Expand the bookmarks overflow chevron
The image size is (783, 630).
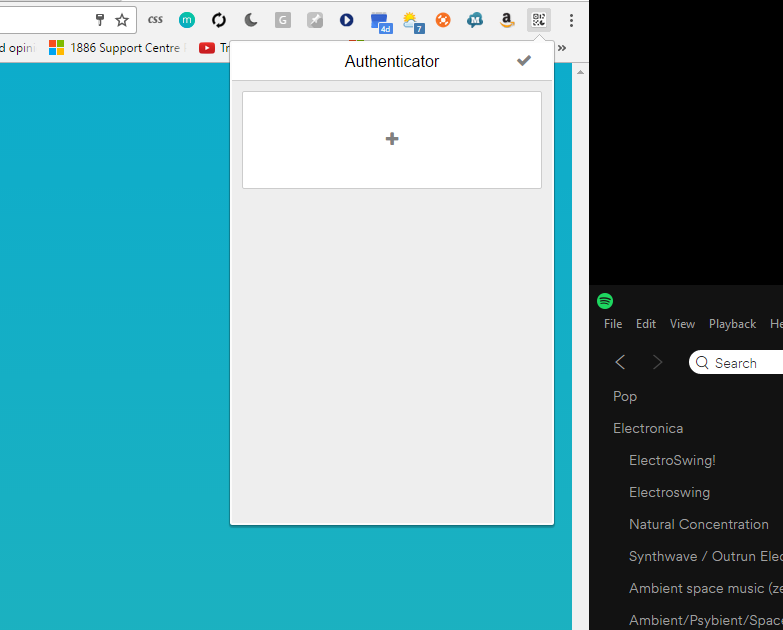[562, 47]
